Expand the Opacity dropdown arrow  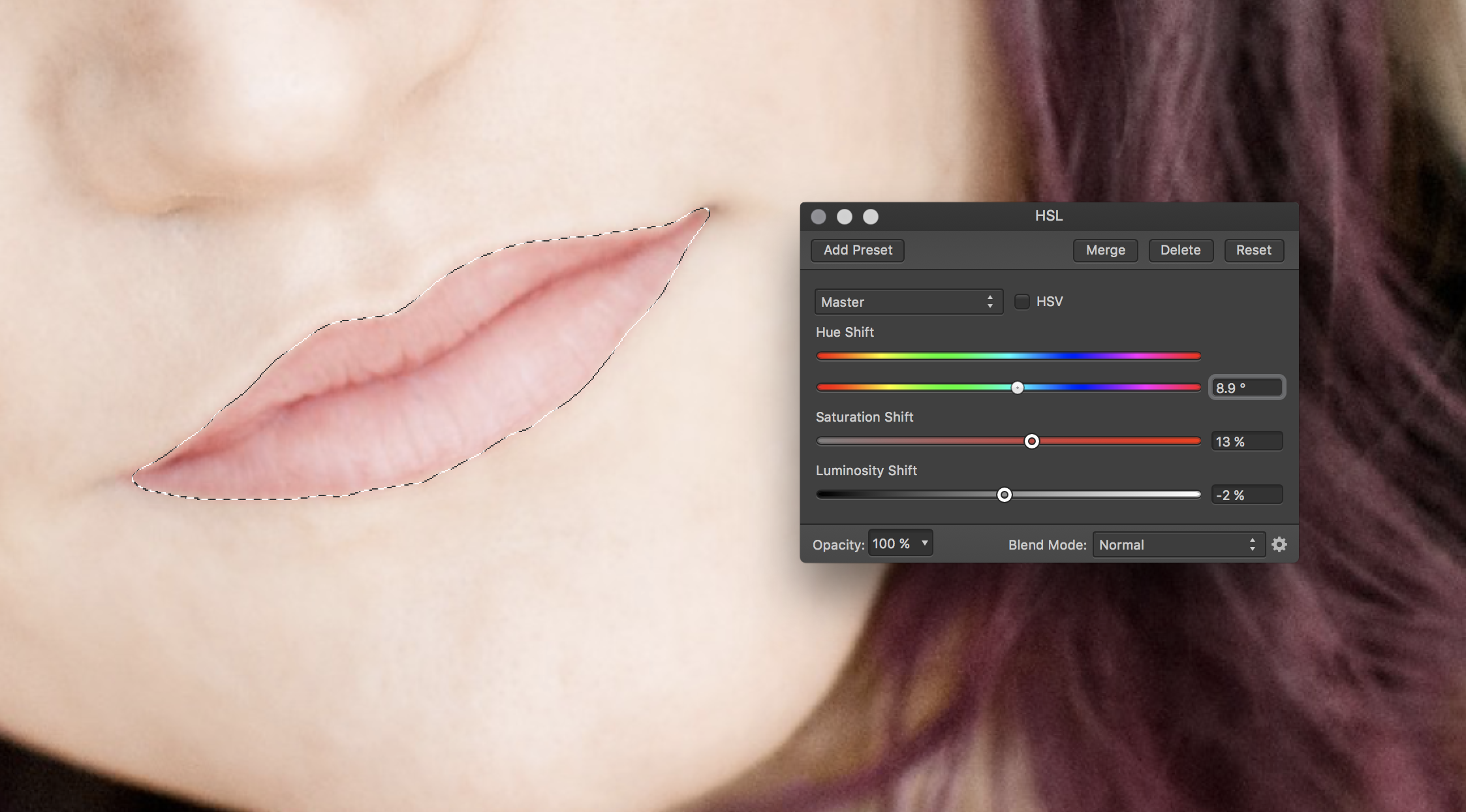point(924,544)
